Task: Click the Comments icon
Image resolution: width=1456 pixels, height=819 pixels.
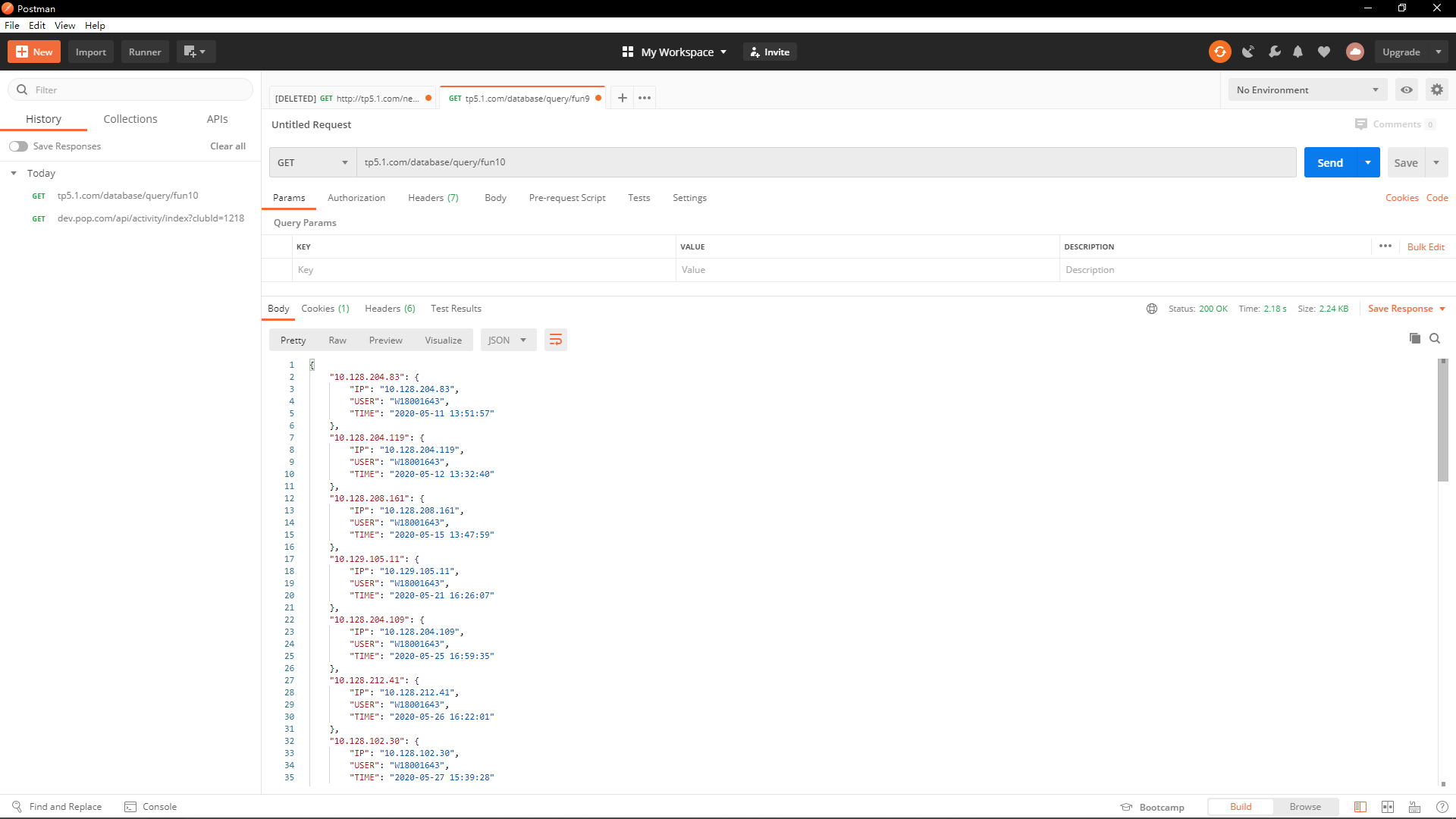Action: pyautogui.click(x=1361, y=124)
